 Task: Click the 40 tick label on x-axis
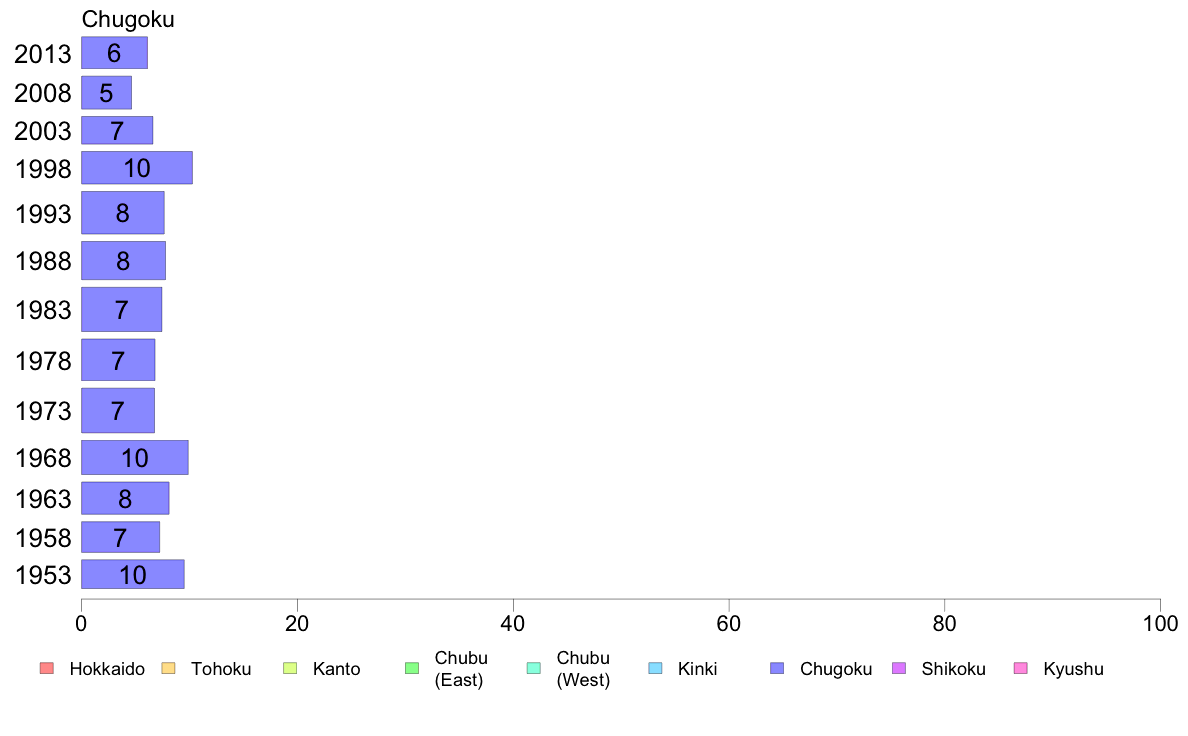[x=513, y=624]
